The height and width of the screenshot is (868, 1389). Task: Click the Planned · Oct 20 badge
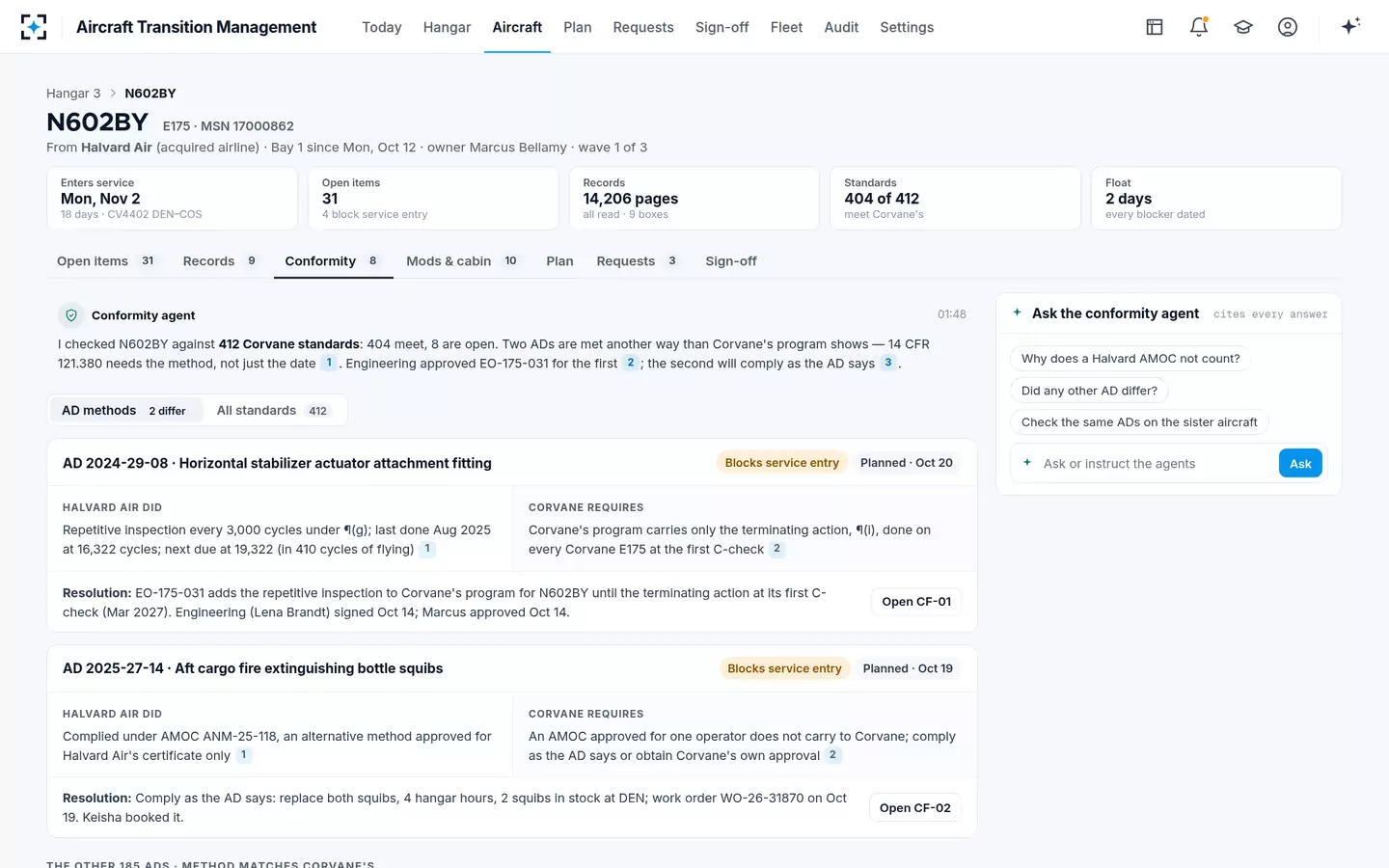907,463
